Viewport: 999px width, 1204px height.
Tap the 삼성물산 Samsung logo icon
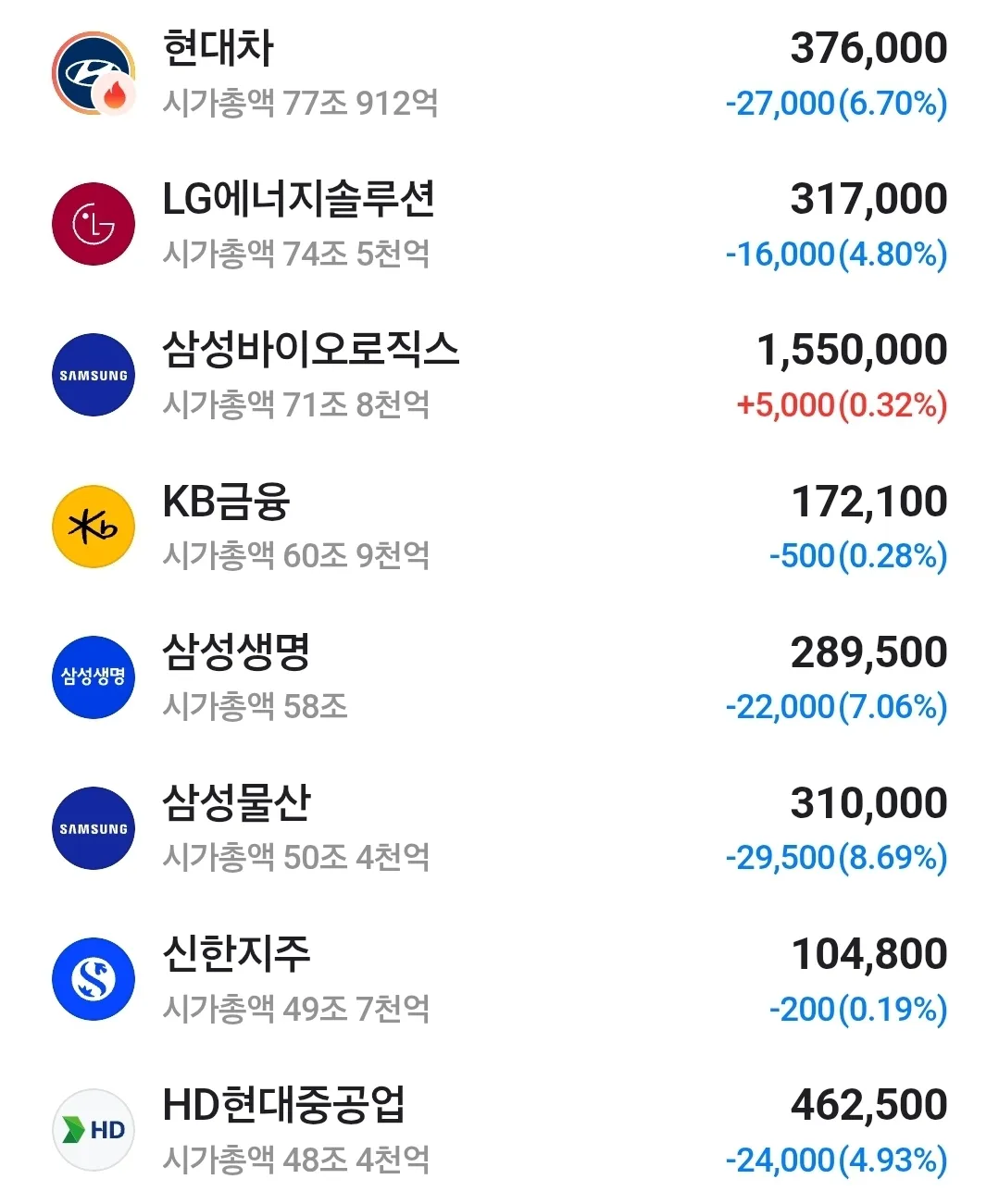[94, 827]
